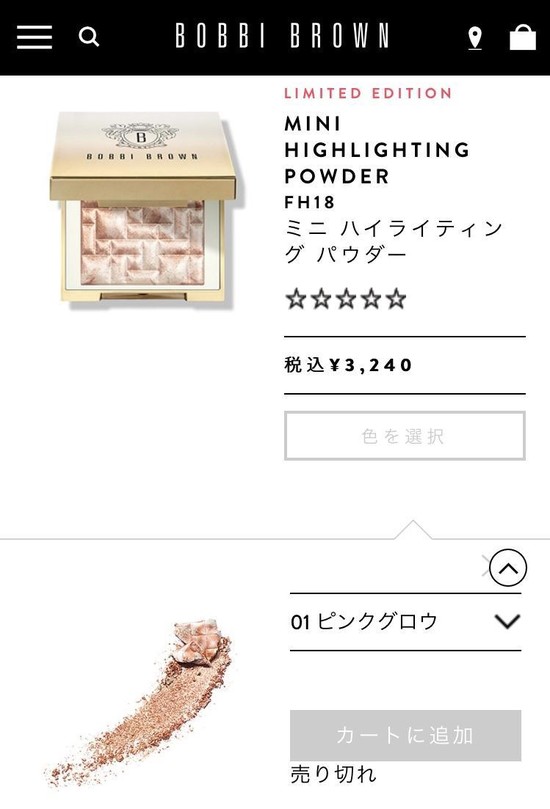Open the shopping bag cart icon
This screenshot has width=550, height=809.
coord(523,37)
